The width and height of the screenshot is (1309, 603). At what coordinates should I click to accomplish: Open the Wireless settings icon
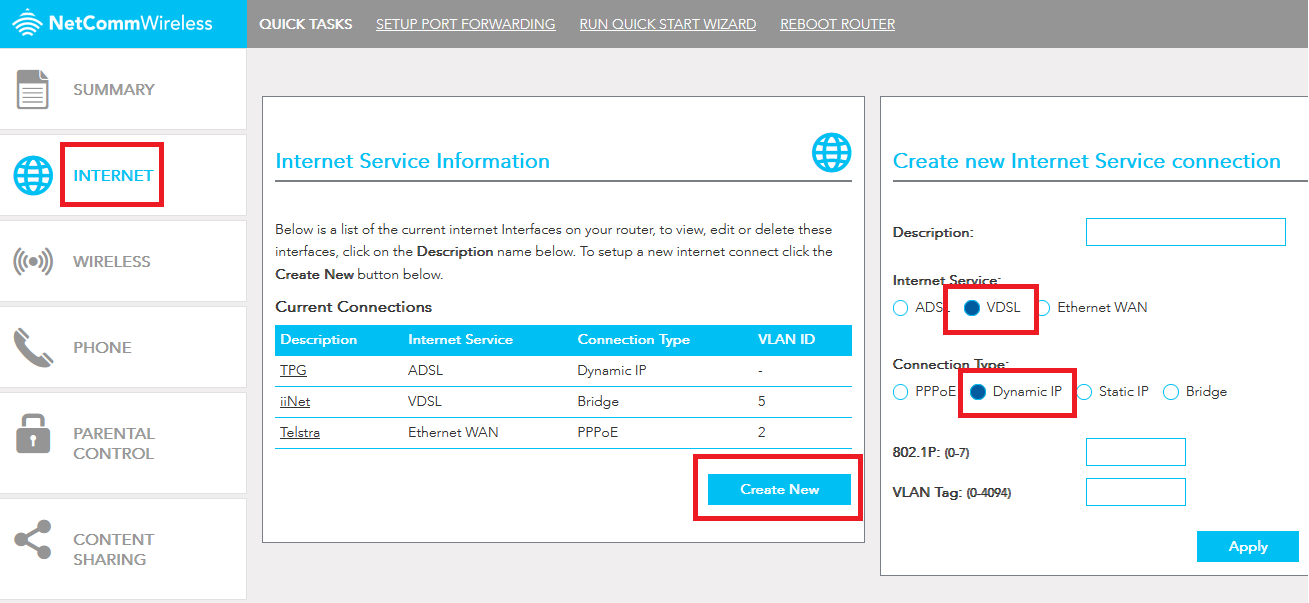click(33, 261)
